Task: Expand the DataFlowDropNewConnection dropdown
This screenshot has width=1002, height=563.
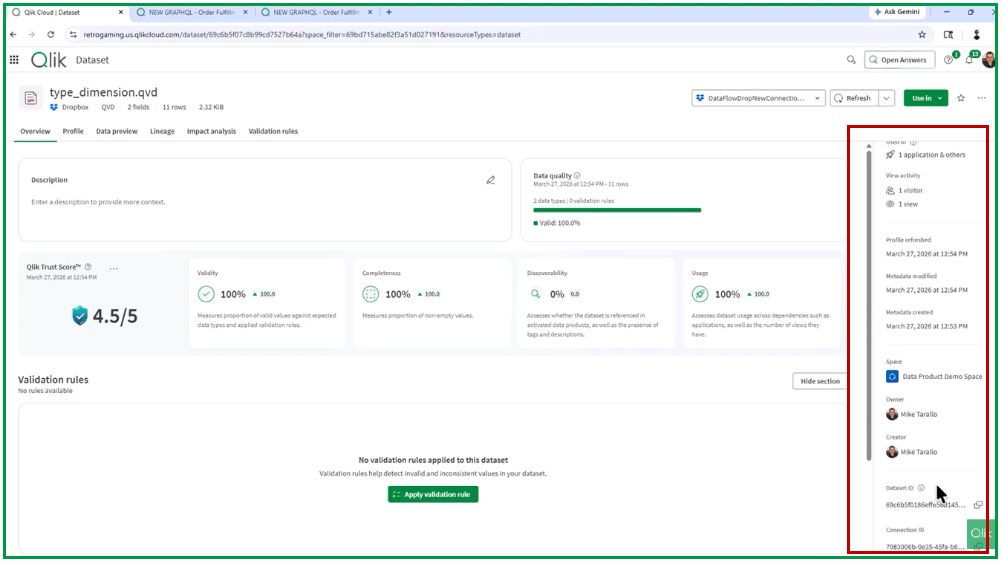Action: coord(816,98)
